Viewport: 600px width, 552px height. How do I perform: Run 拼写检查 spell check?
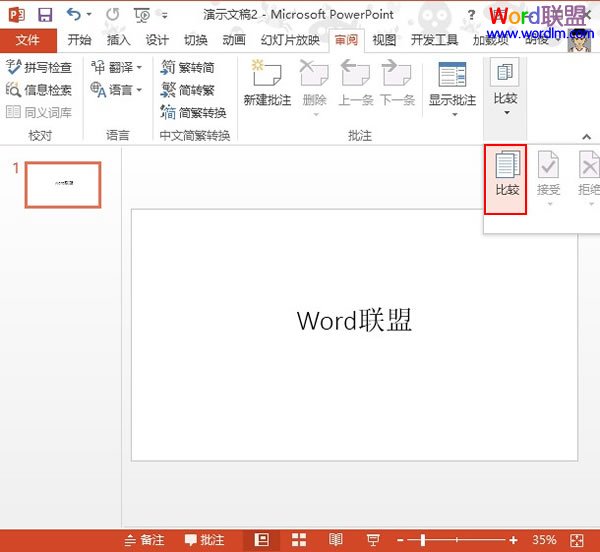[39, 67]
